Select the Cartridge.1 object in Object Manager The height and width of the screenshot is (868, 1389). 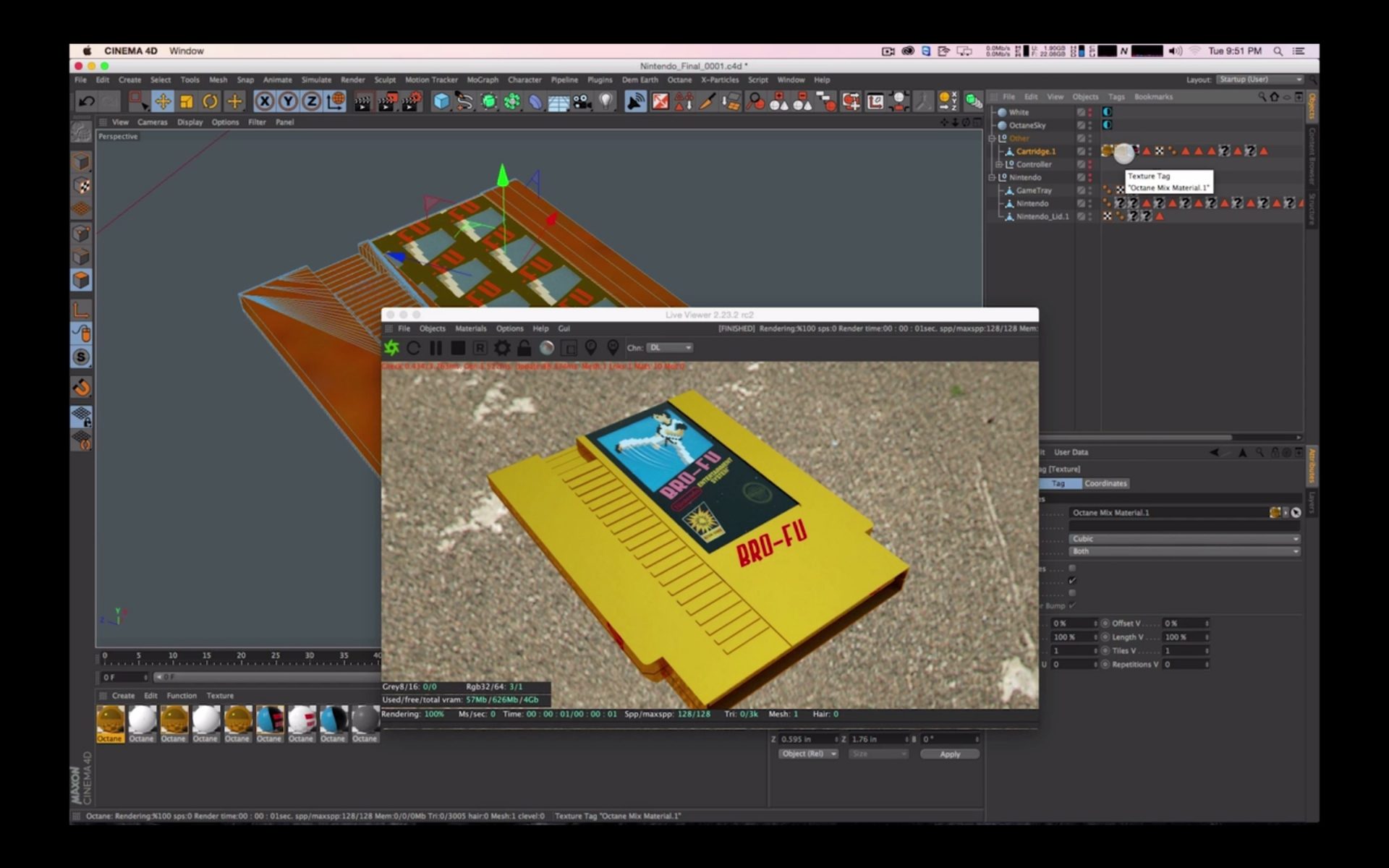(1035, 151)
